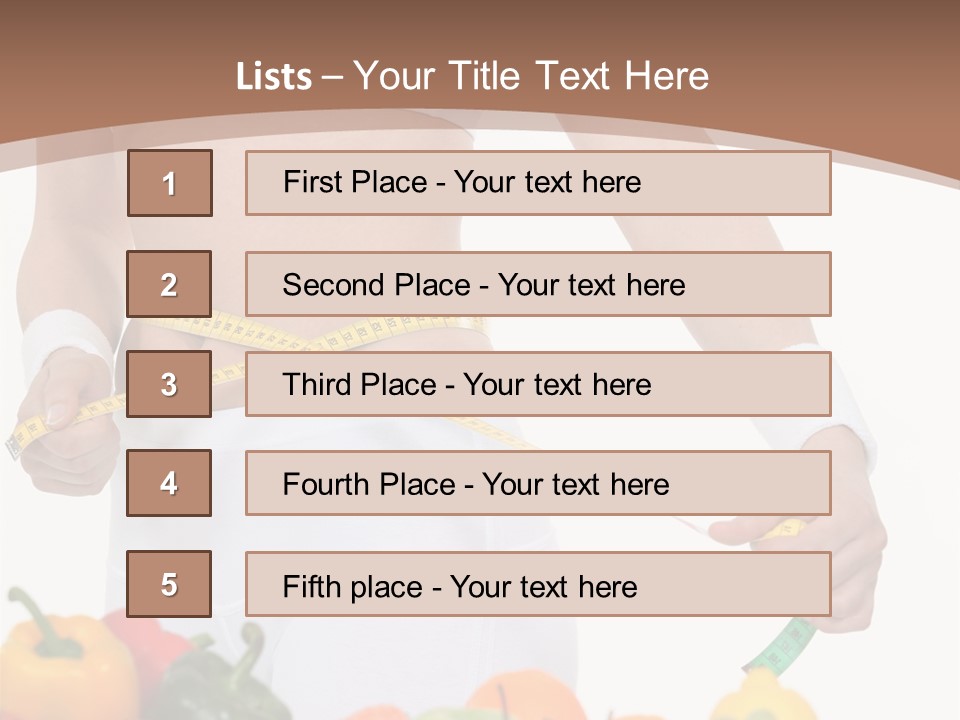The image size is (960, 720).
Task: Select the Fifth place text box
Action: tap(538, 584)
